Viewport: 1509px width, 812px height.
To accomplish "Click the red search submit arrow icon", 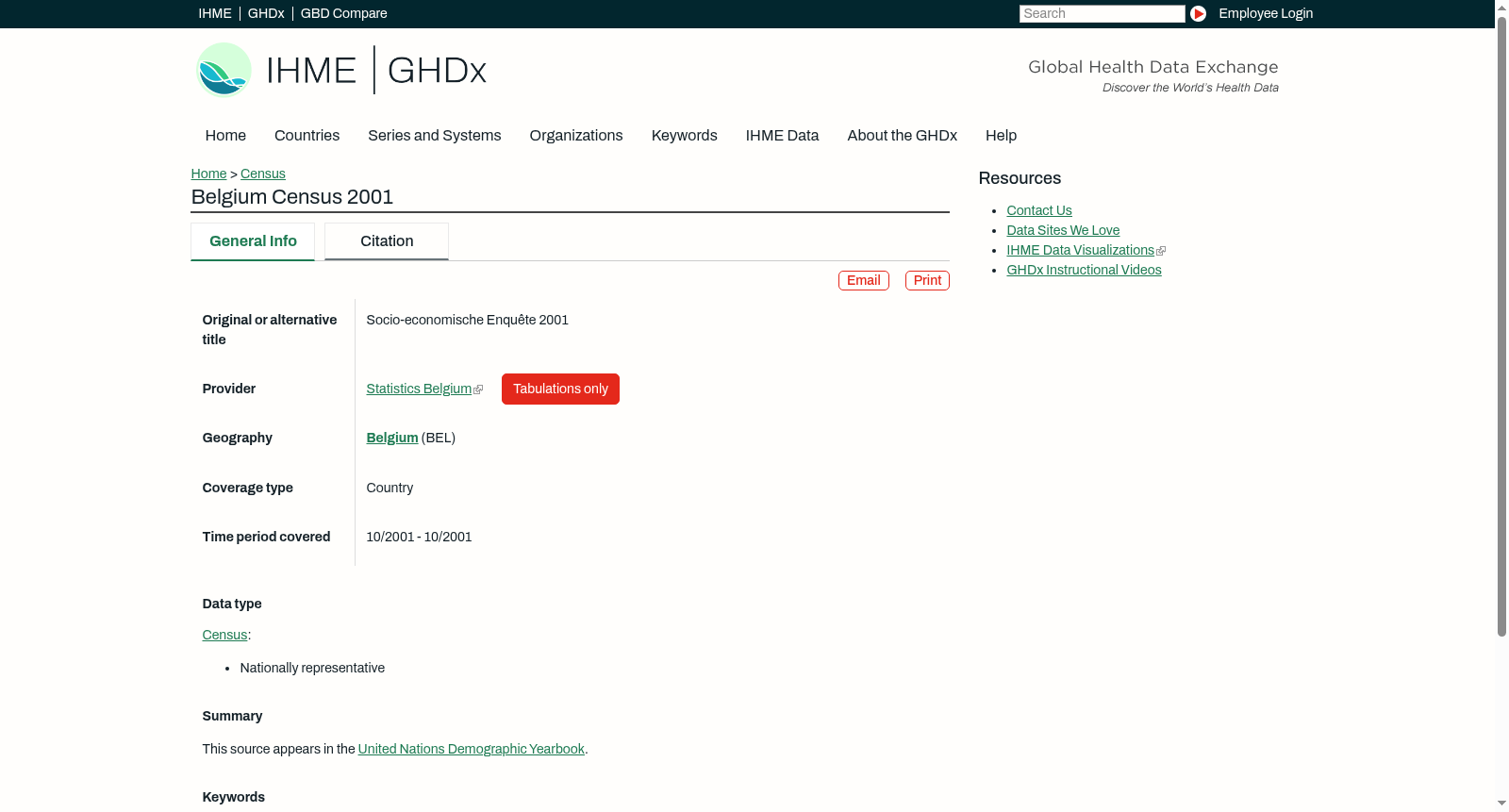I will tap(1198, 13).
